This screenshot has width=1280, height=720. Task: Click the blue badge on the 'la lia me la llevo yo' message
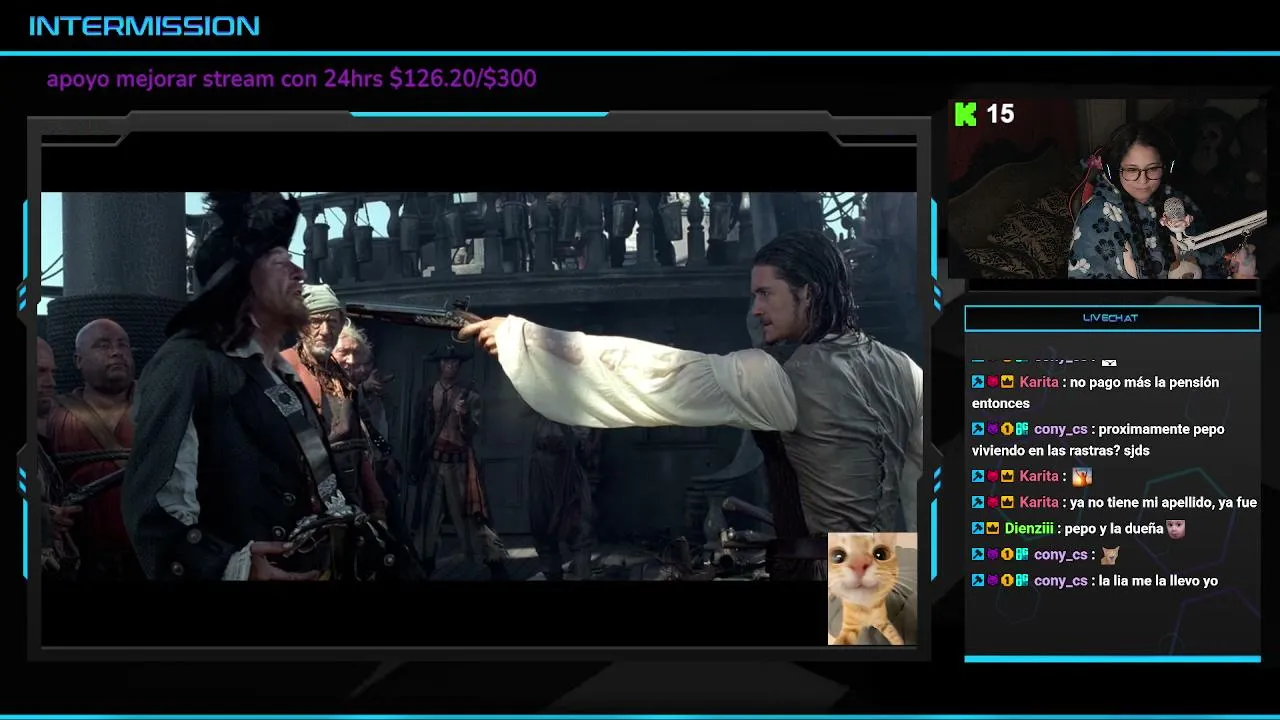[978, 580]
